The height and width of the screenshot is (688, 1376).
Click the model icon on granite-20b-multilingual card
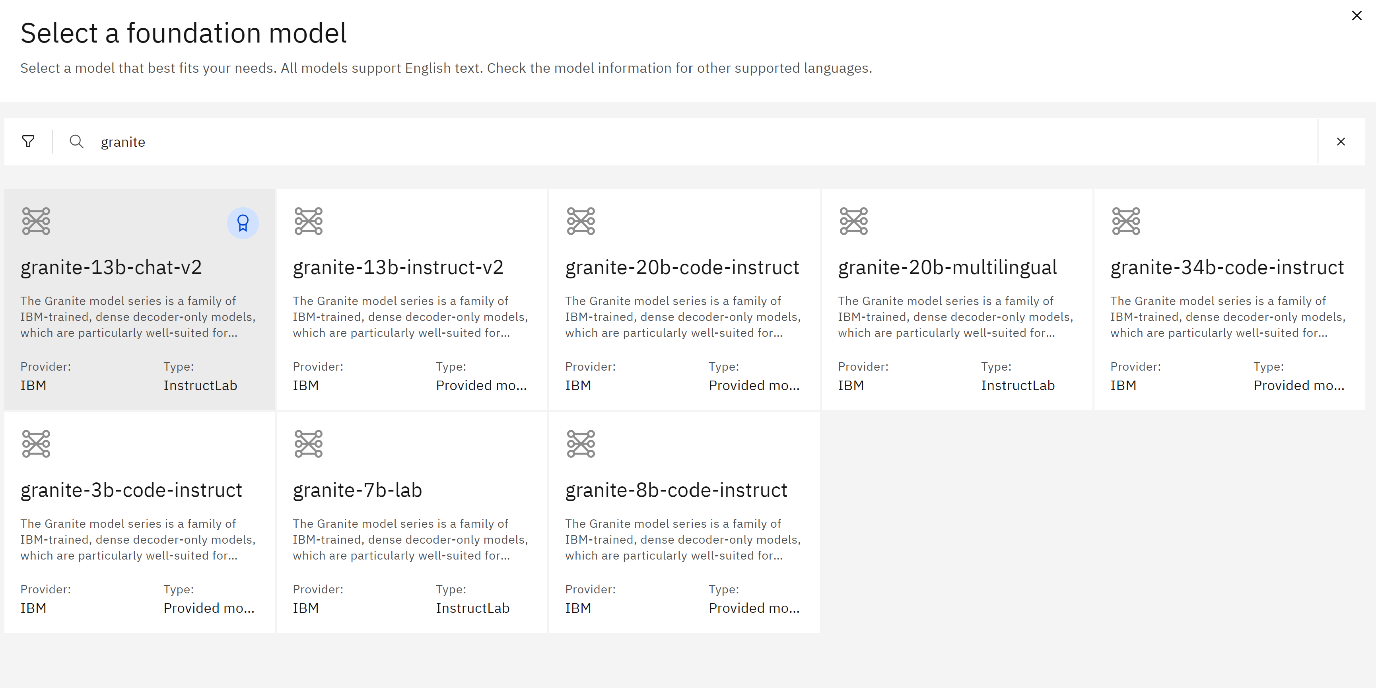(853, 221)
